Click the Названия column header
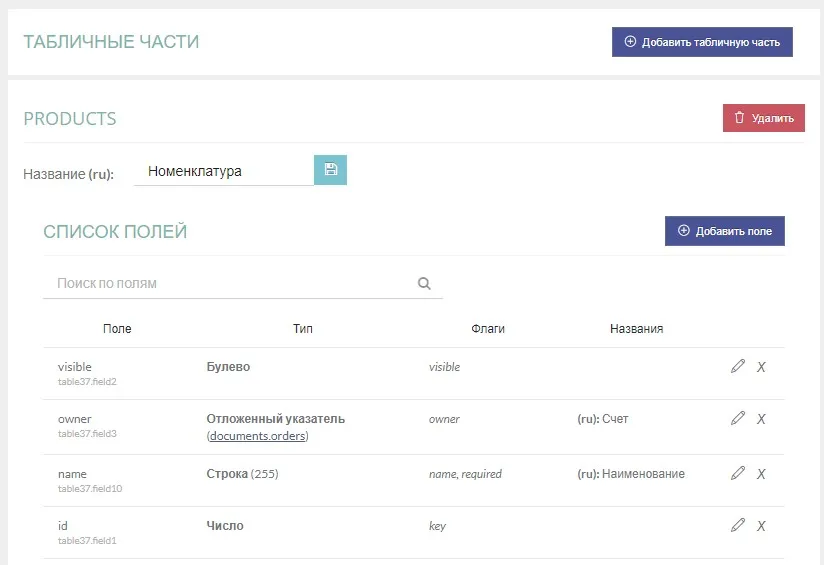This screenshot has height=565, width=824. click(x=636, y=329)
